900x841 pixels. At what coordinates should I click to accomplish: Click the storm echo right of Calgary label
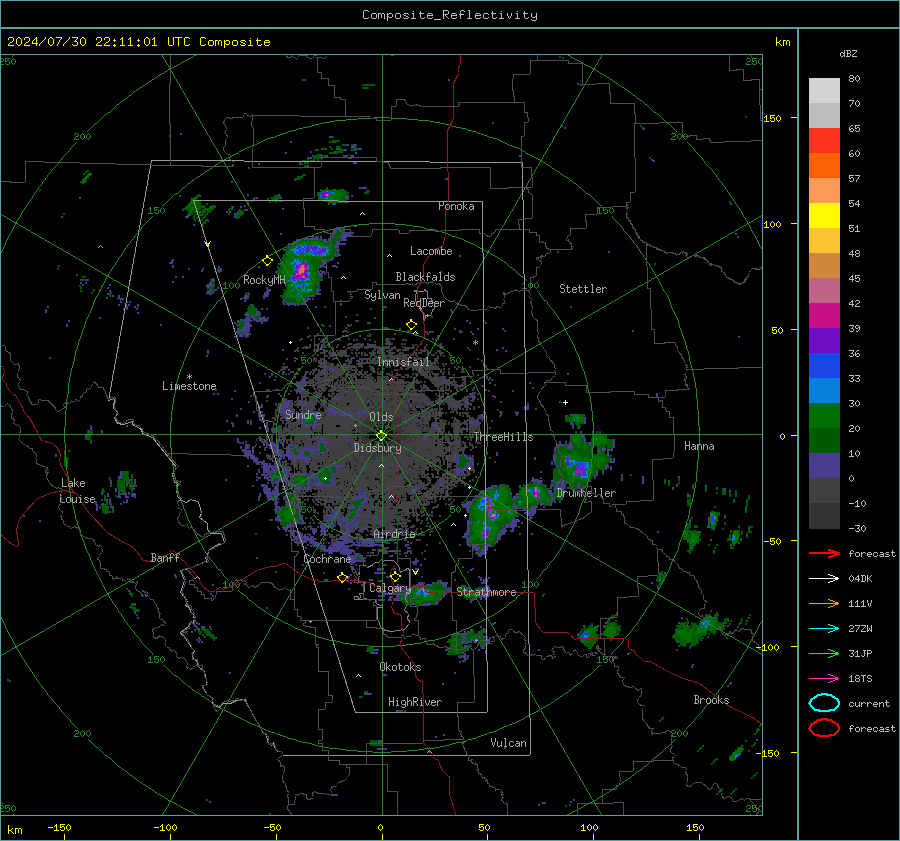[x=426, y=593]
